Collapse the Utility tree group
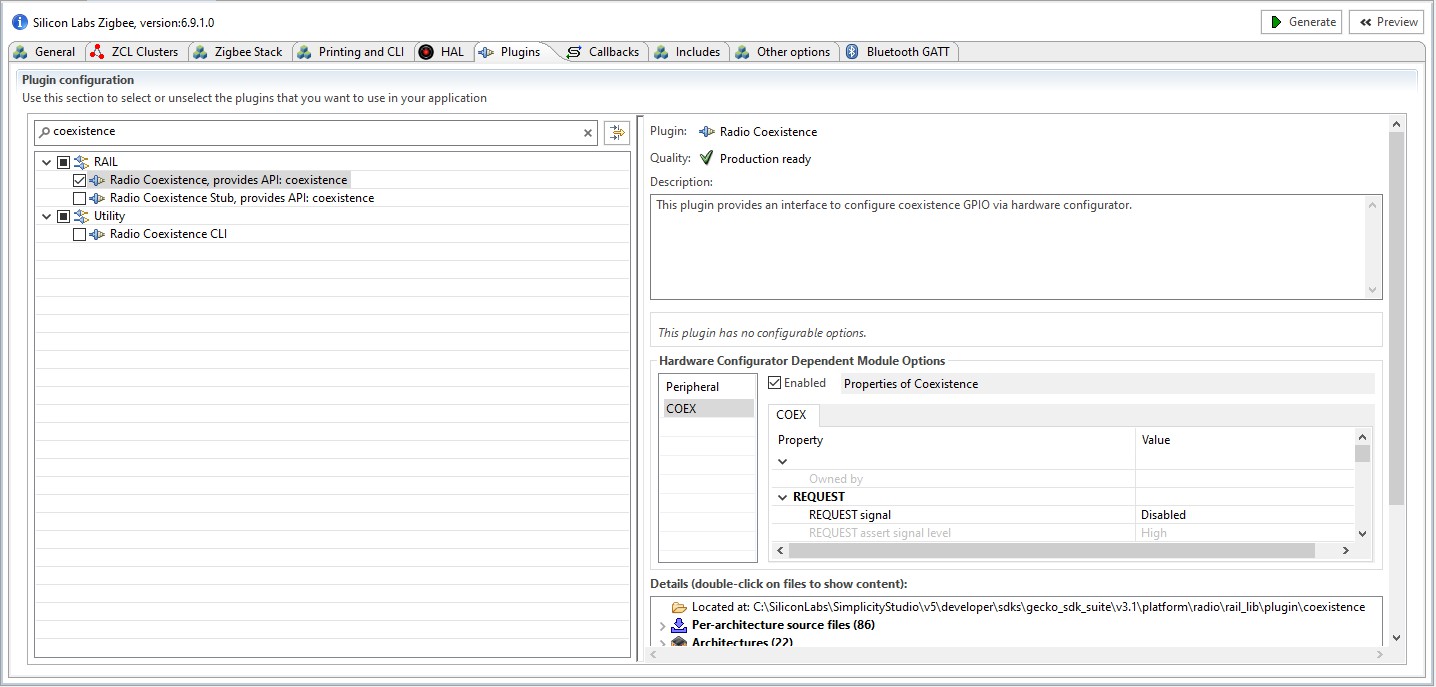This screenshot has height=687, width=1436. [x=46, y=216]
